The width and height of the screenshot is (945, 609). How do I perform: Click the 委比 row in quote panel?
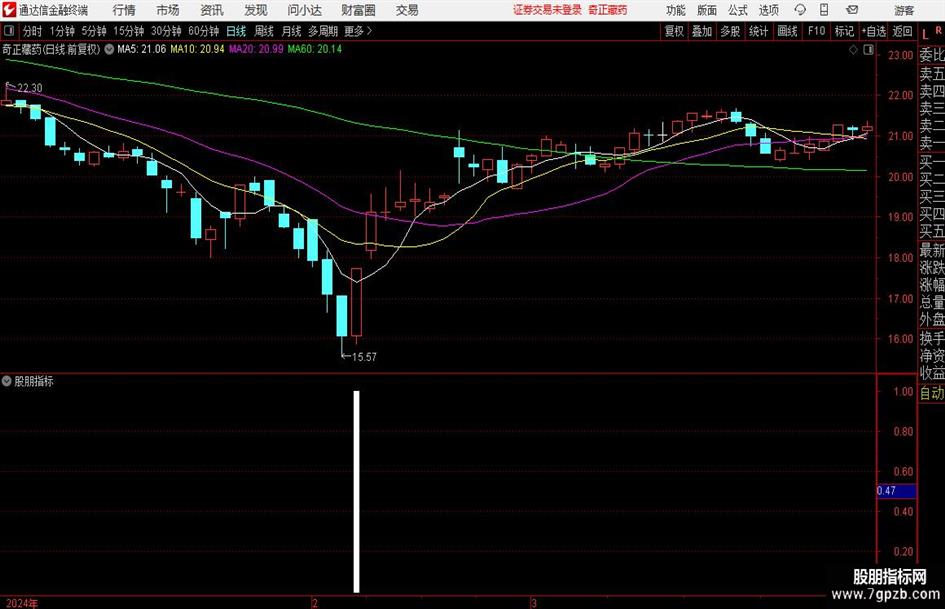932,55
